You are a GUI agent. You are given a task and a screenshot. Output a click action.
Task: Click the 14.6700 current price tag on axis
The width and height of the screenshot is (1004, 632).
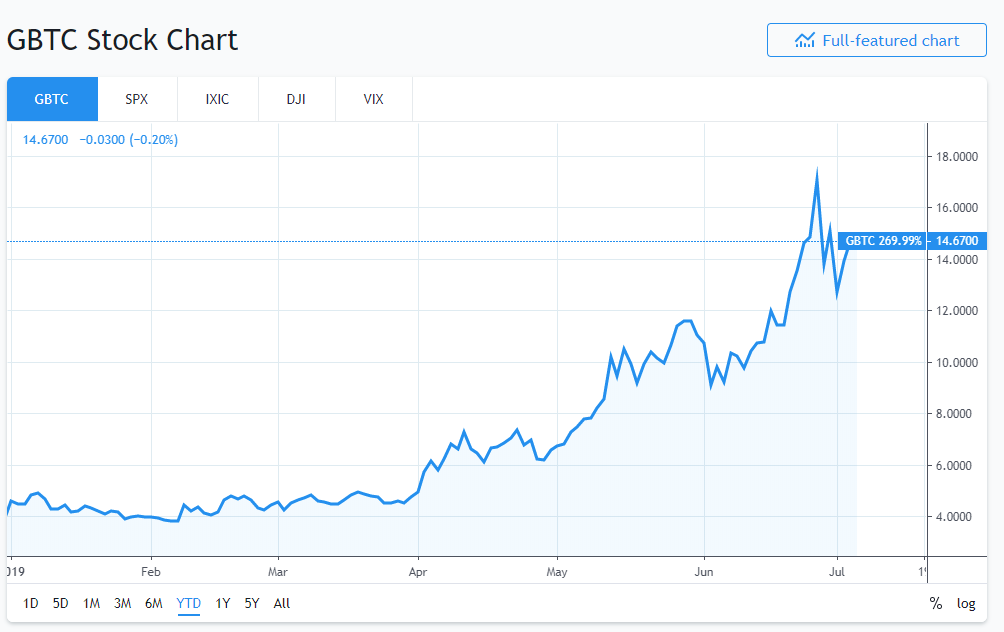(957, 241)
